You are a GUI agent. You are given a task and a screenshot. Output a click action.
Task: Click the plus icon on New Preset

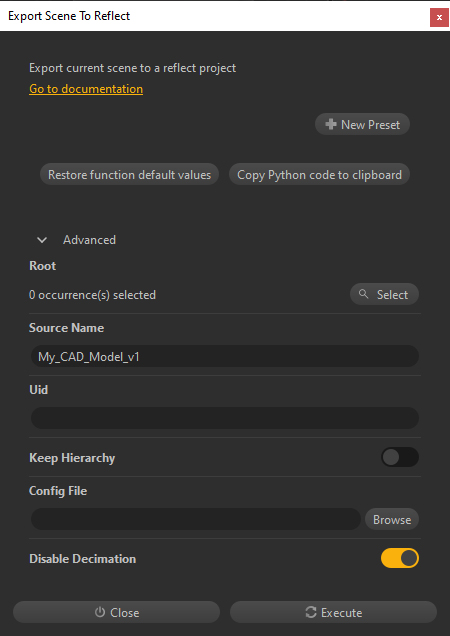pos(331,124)
